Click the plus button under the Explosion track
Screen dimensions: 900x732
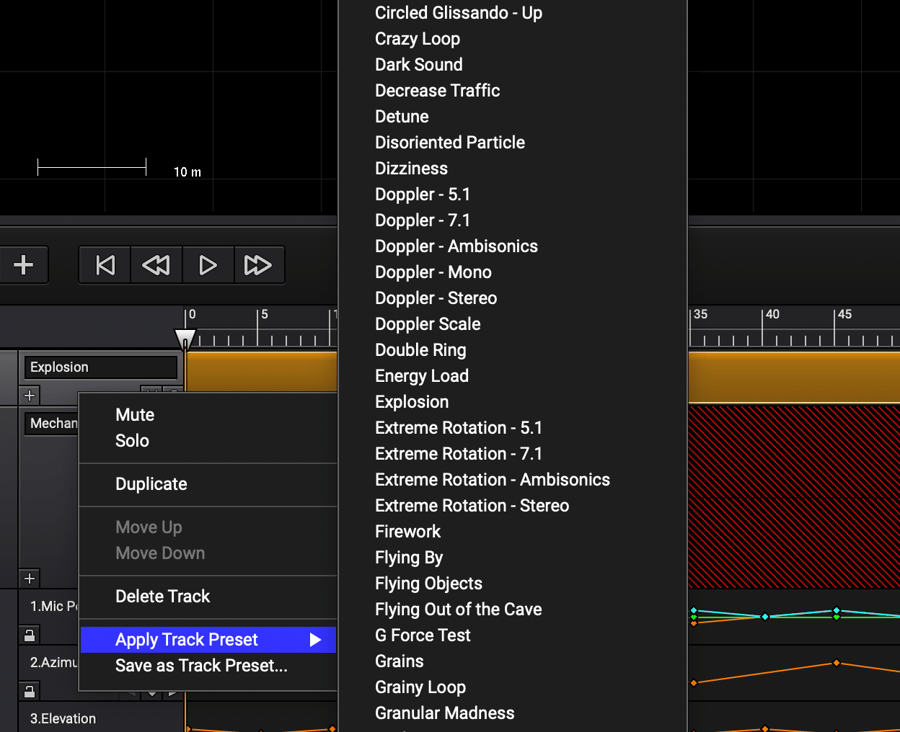pos(29,394)
